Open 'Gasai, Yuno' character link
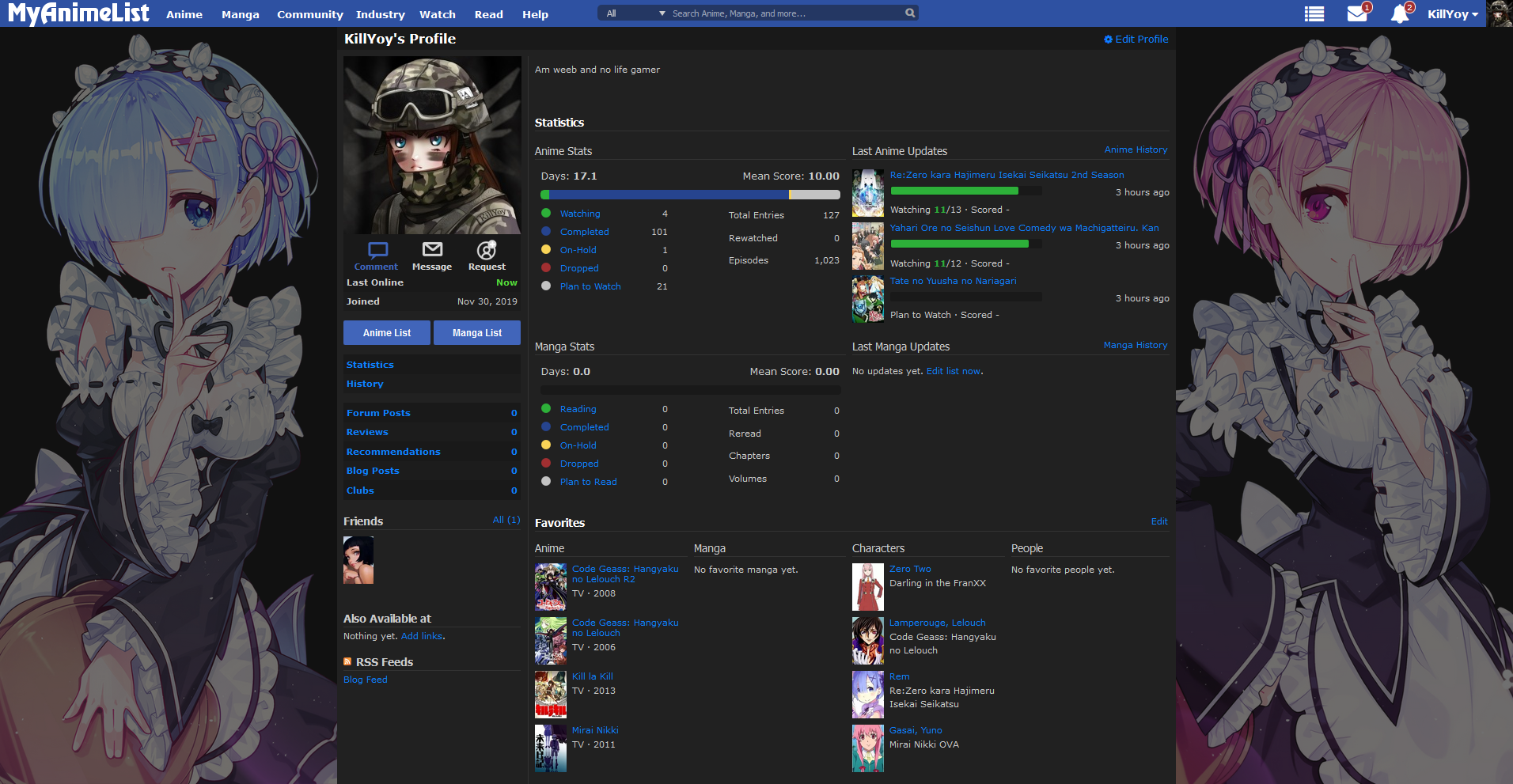This screenshot has height=784, width=1513. click(916, 730)
